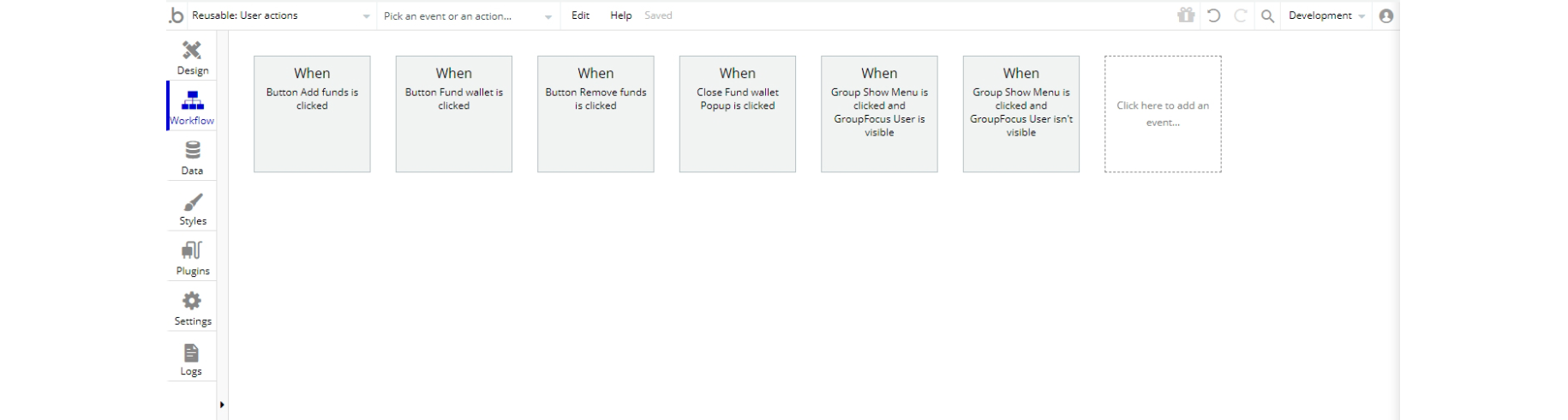1568x420 pixels.
Task: Click the Bubble logo icon
Action: point(177,15)
